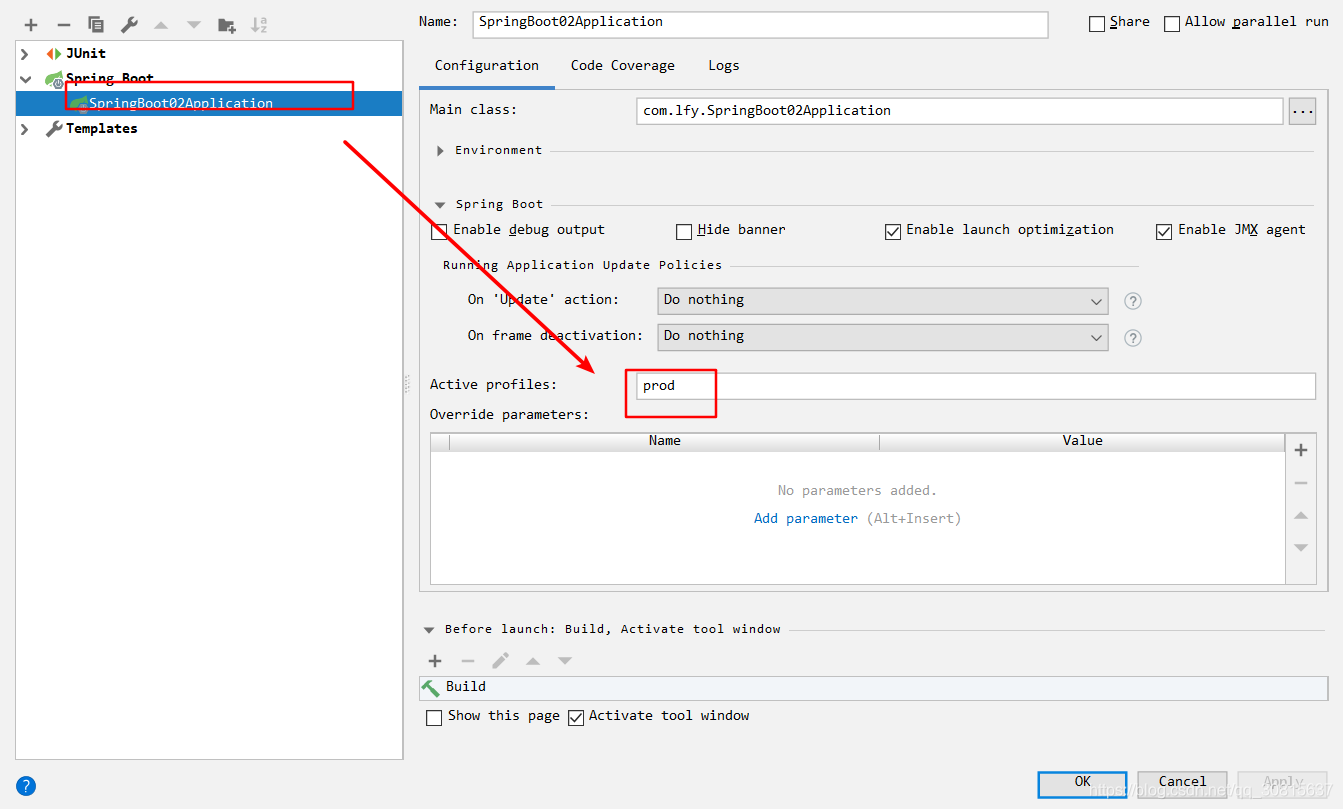Screen dimensions: 1343x809
Task: Move before launch task down
Action: click(565, 660)
